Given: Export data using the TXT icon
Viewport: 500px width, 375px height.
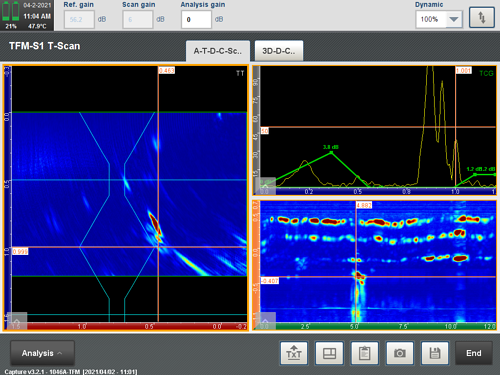Looking at the screenshot, I should 294,353.
